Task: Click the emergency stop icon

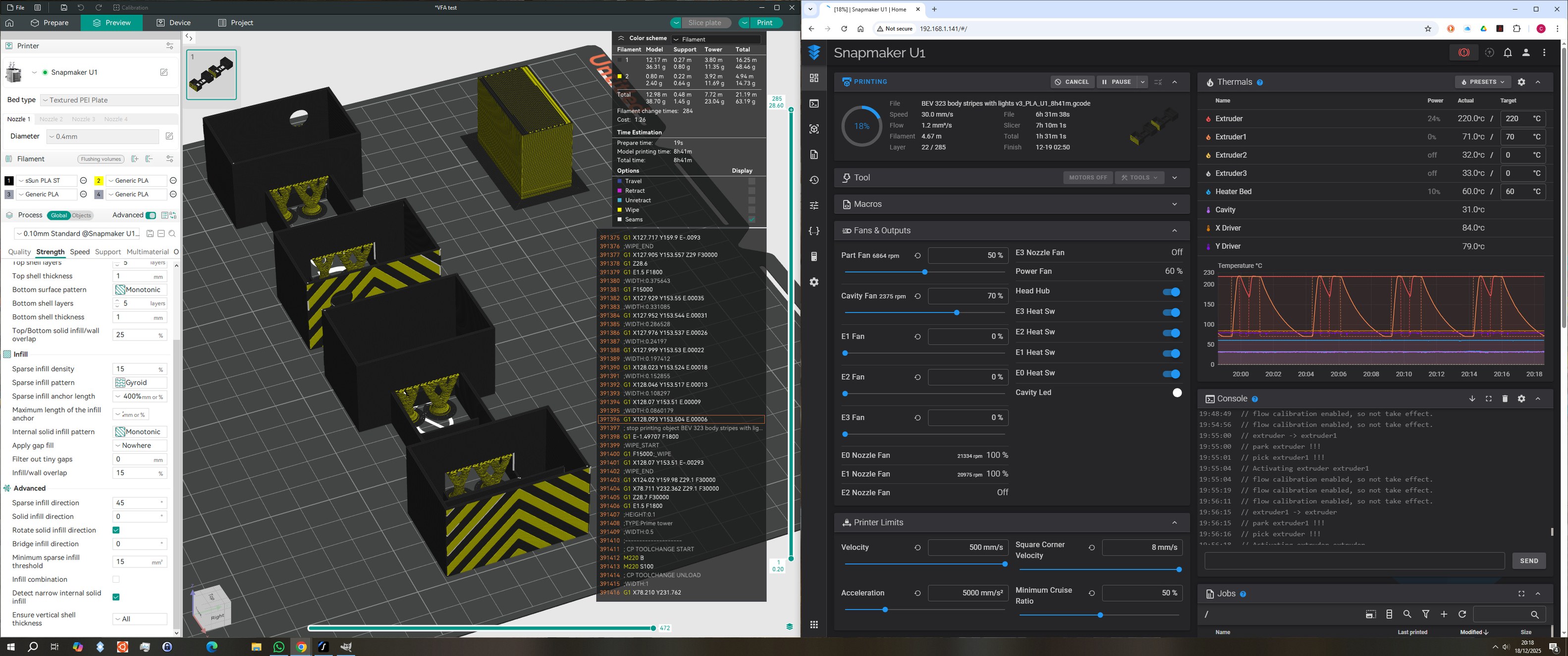Action: point(1464,52)
